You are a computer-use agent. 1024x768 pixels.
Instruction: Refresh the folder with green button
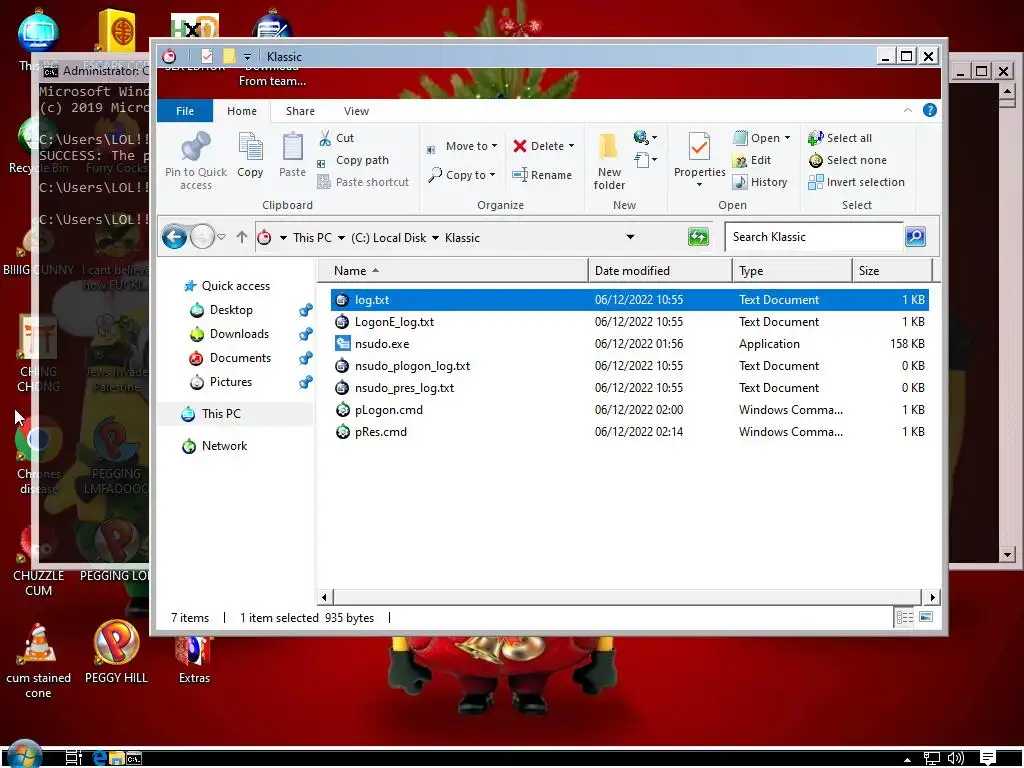point(698,236)
